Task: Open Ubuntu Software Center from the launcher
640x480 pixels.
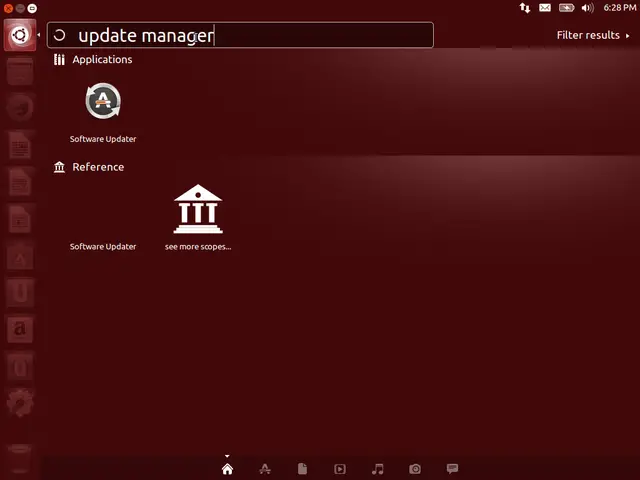Action: (20, 256)
